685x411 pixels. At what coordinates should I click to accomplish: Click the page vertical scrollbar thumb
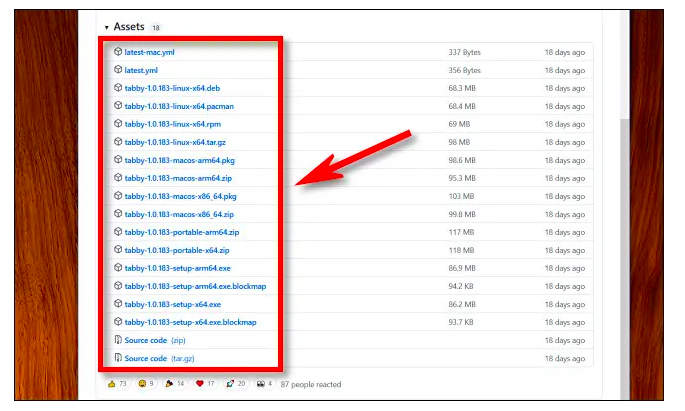tap(625, 258)
